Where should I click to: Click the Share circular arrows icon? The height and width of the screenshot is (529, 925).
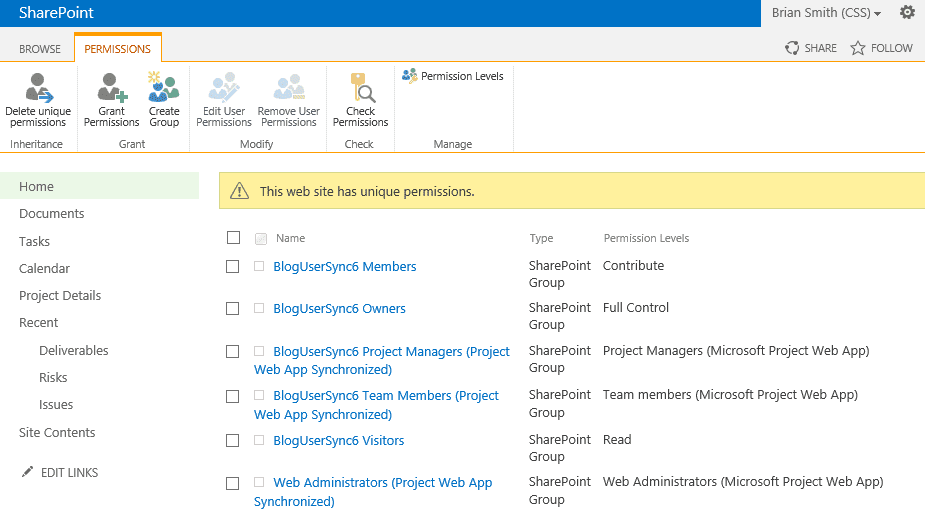pos(792,48)
